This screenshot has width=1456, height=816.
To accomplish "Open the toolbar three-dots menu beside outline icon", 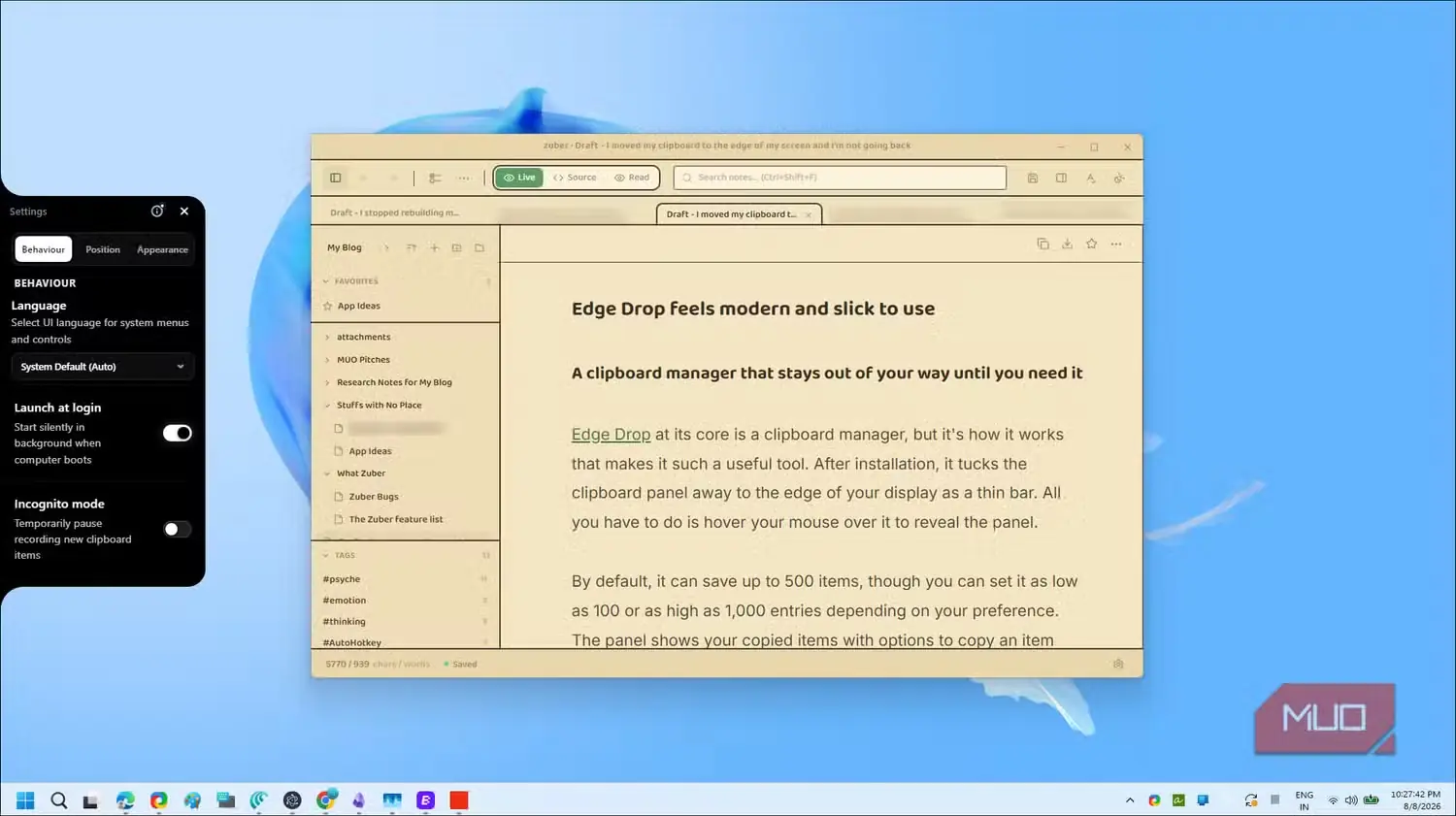I will [464, 178].
